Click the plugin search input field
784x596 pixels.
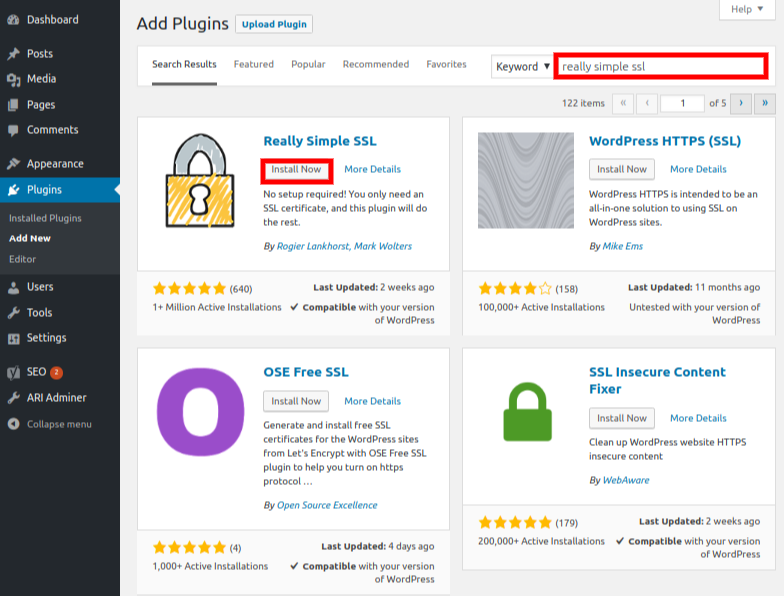coord(662,66)
